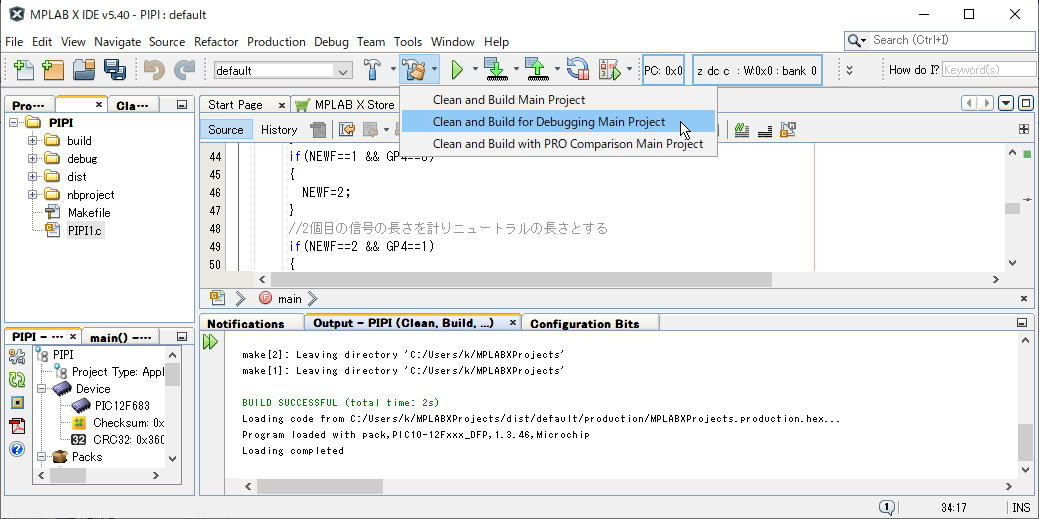Collapse the Packs node in dashboard
Screen dimensions: 1039x519
coord(41,456)
